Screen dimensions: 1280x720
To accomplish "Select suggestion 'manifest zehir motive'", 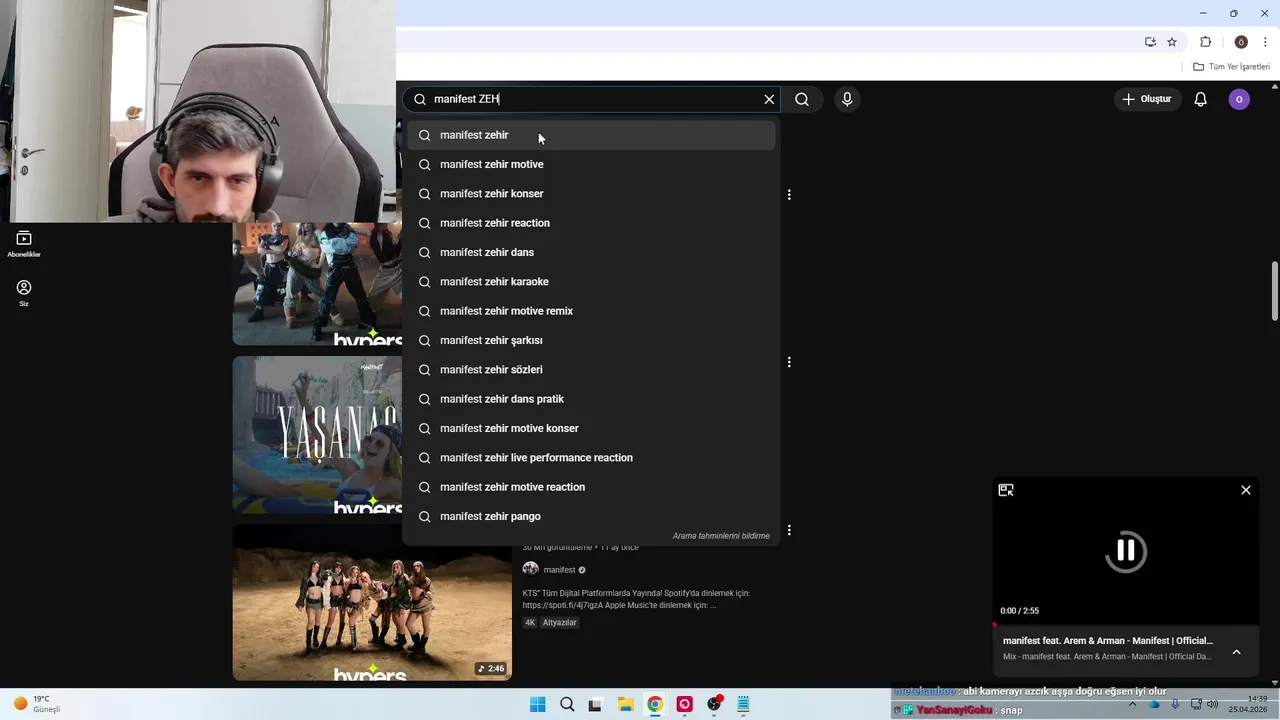I will [x=591, y=164].
